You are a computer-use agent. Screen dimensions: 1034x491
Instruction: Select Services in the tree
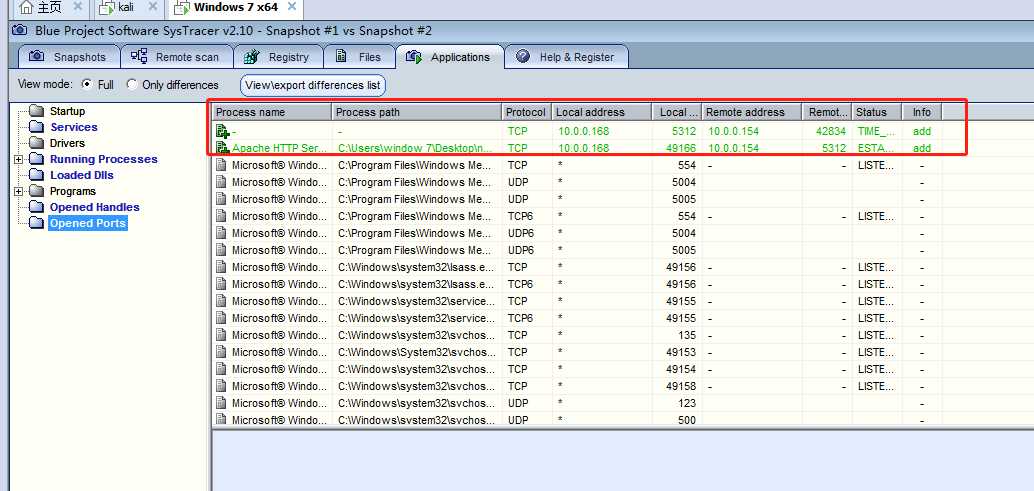pos(74,127)
